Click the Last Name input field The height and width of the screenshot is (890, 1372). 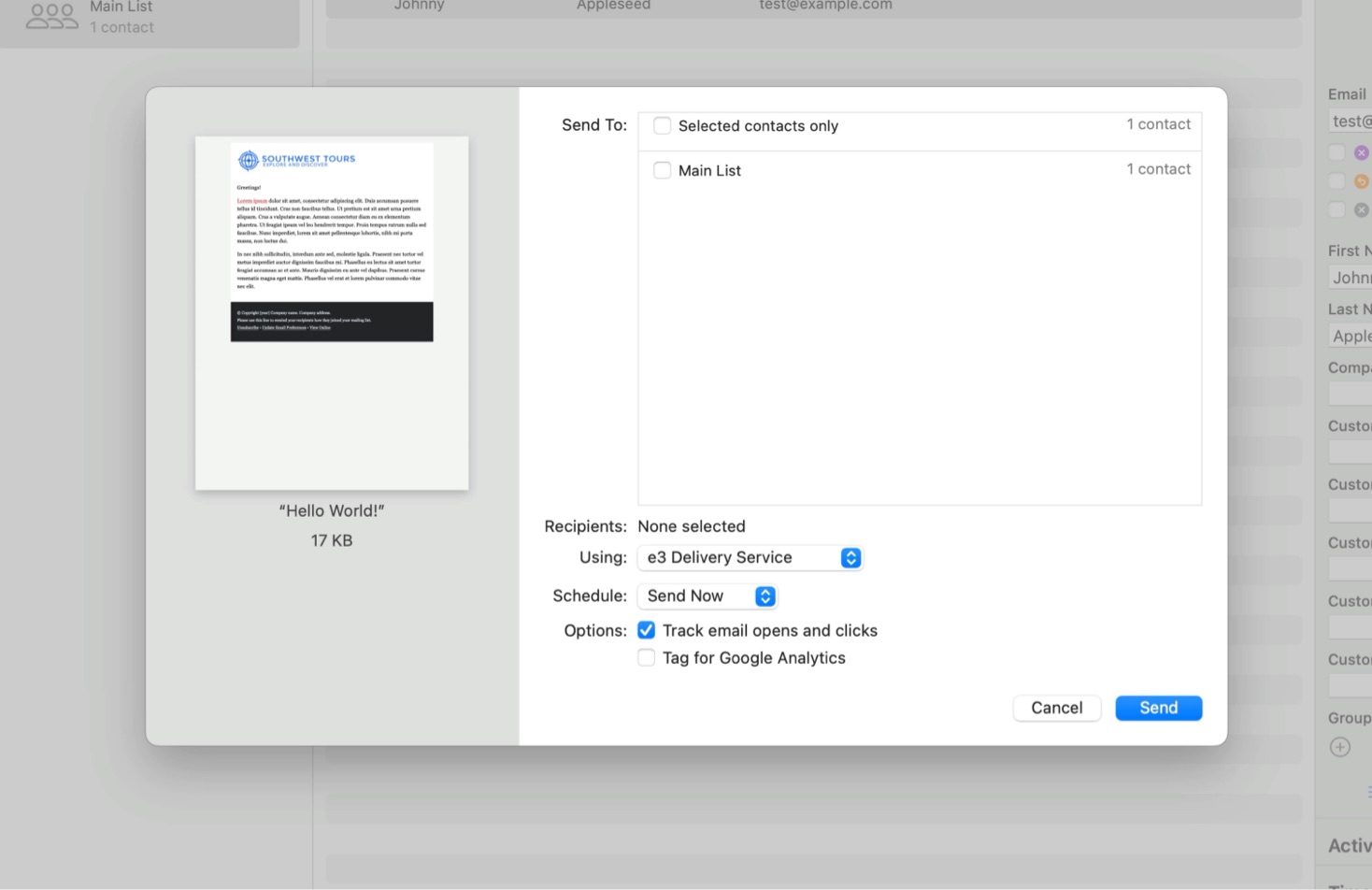point(1351,337)
